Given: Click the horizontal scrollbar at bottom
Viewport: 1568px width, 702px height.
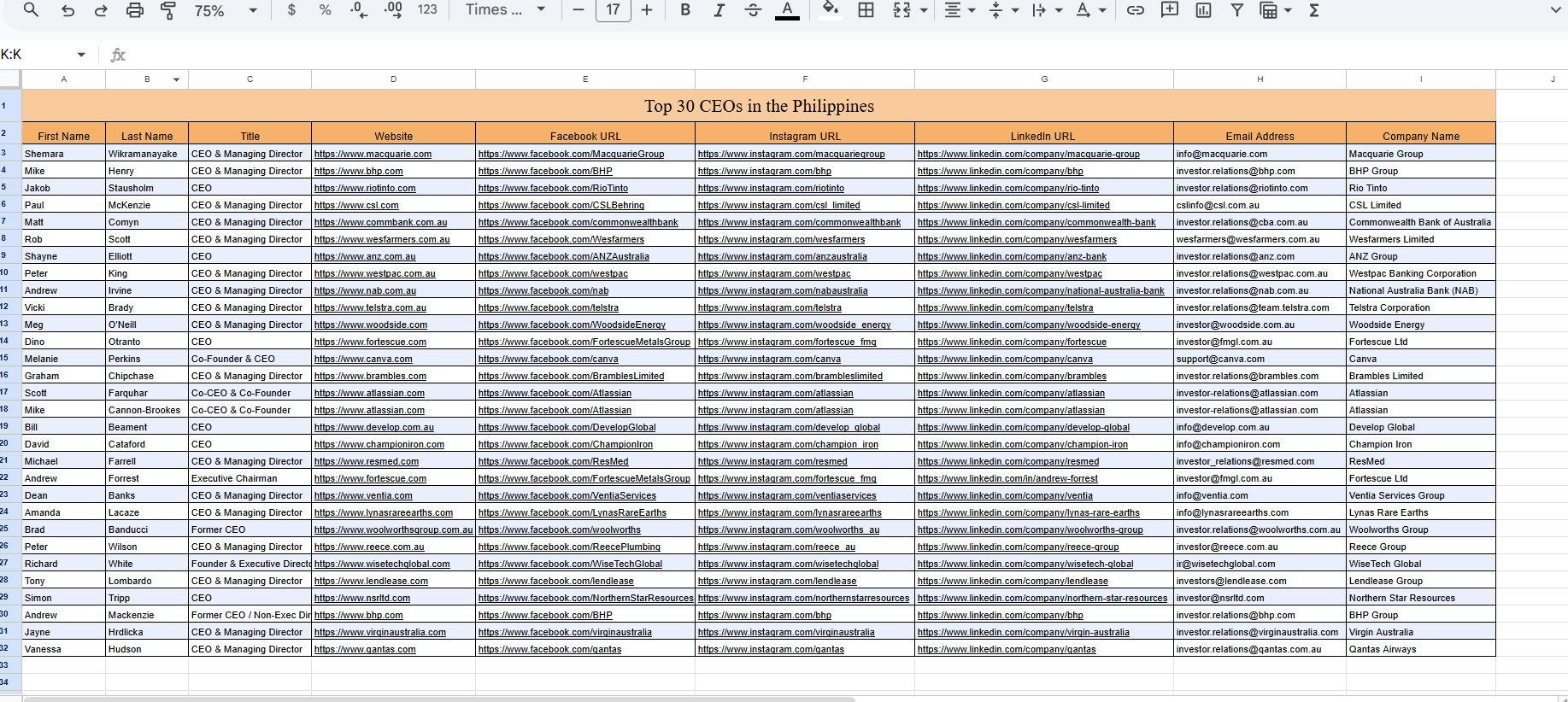Looking at the screenshot, I should coord(438,699).
